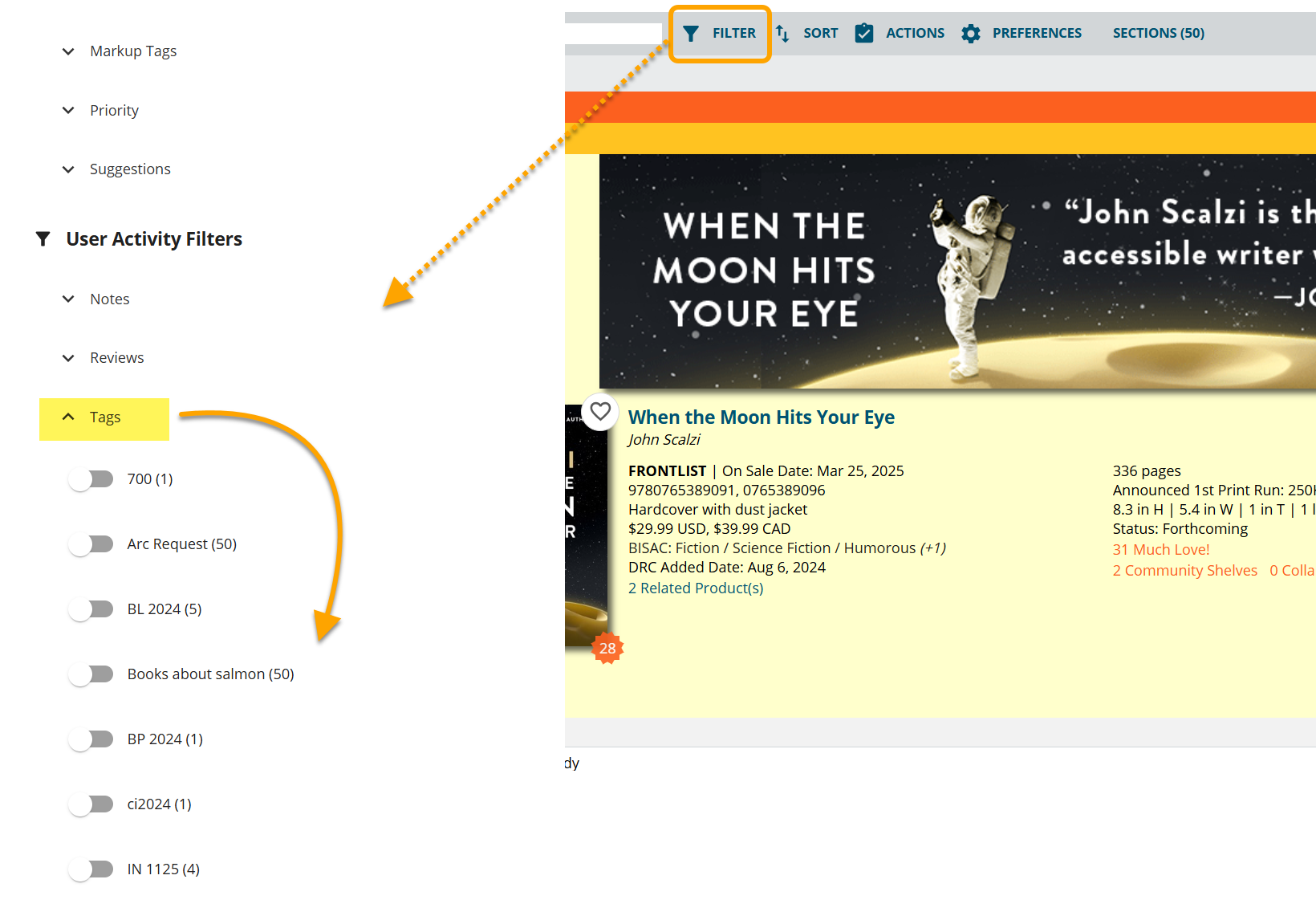Click the search input field in the toolbar
This screenshot has height=916, width=1316.
pyautogui.click(x=613, y=33)
